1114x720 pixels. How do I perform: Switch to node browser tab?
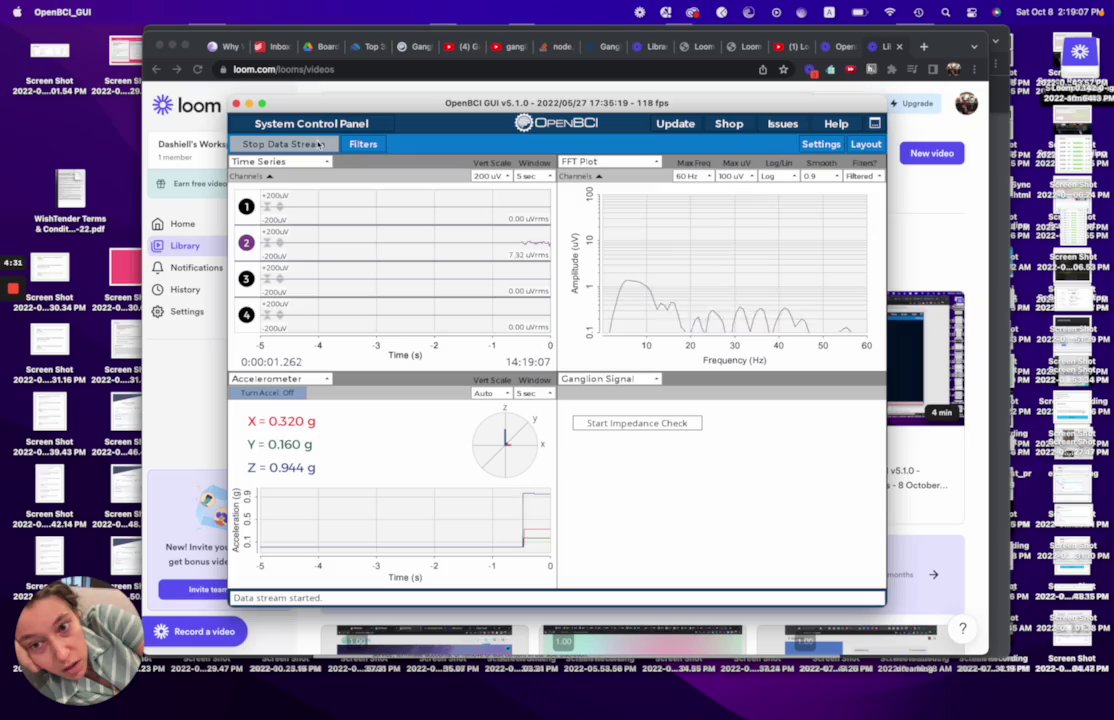pyautogui.click(x=556, y=47)
